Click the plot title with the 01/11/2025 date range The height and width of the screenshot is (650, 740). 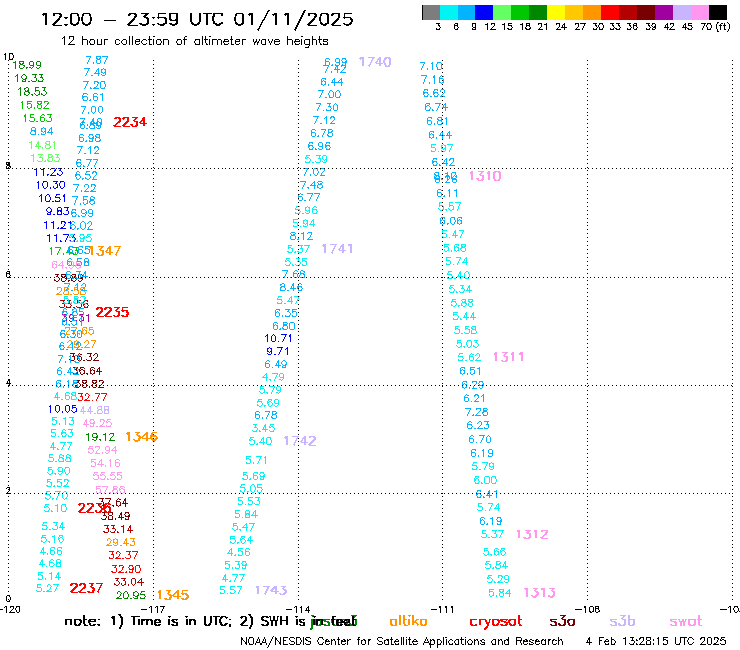tap(197, 19)
